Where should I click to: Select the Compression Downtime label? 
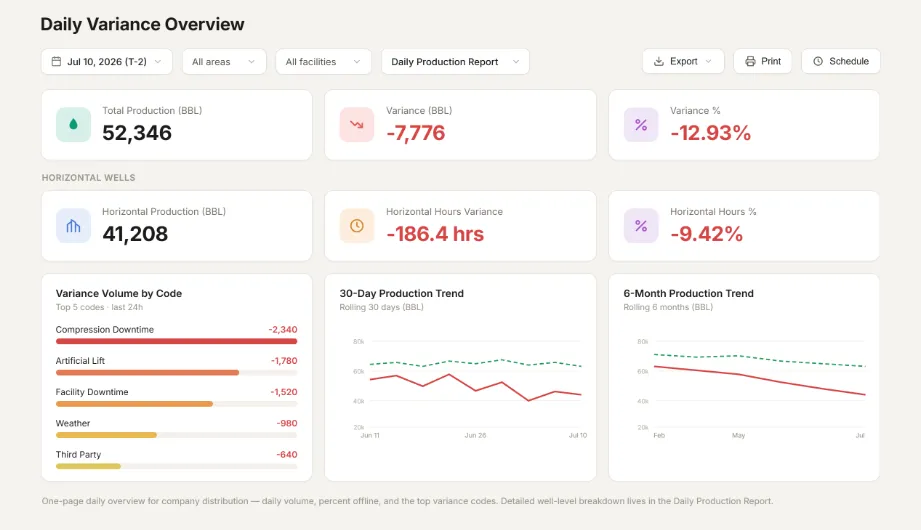pos(105,330)
